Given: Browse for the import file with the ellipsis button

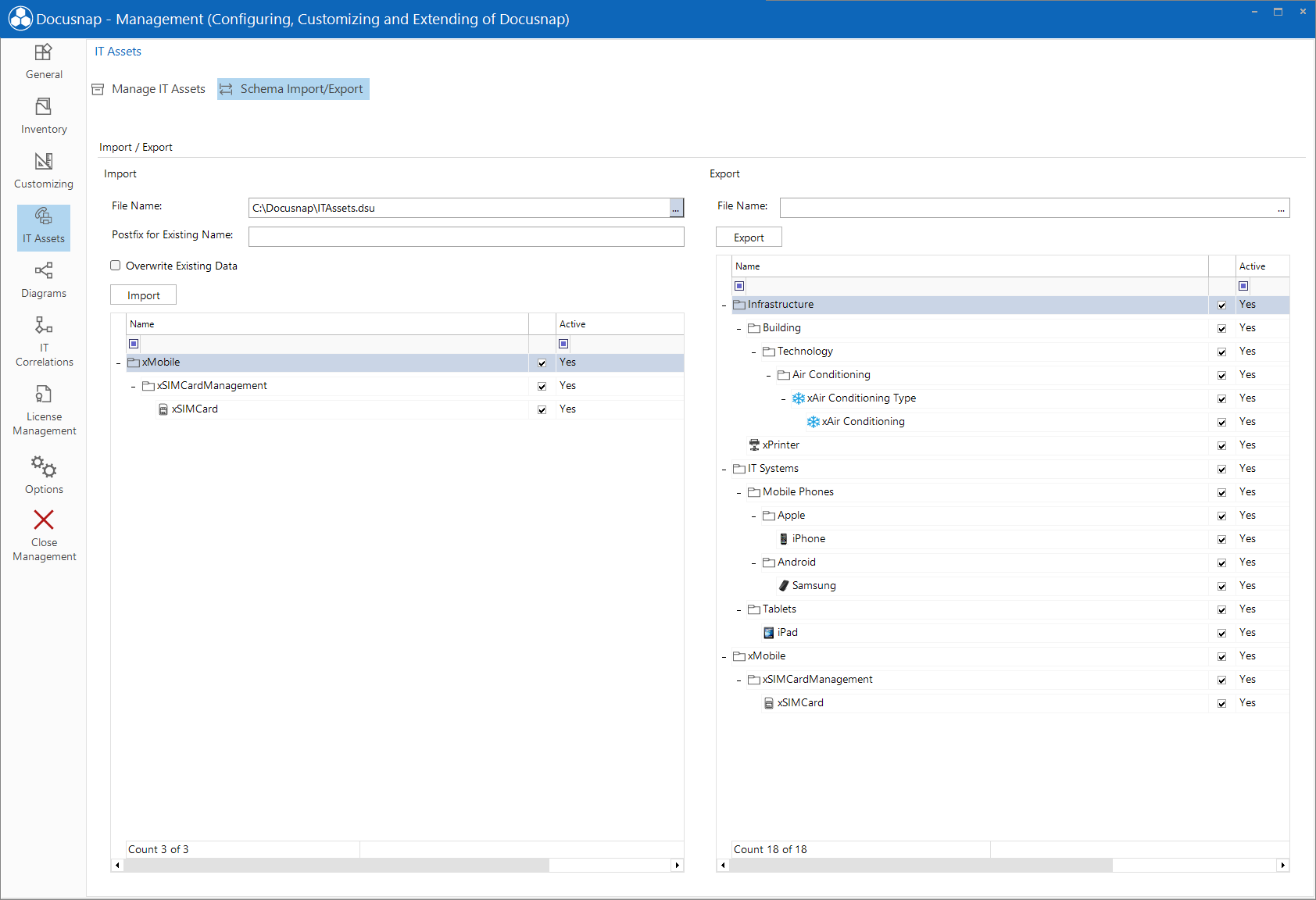Looking at the screenshot, I should (x=676, y=208).
